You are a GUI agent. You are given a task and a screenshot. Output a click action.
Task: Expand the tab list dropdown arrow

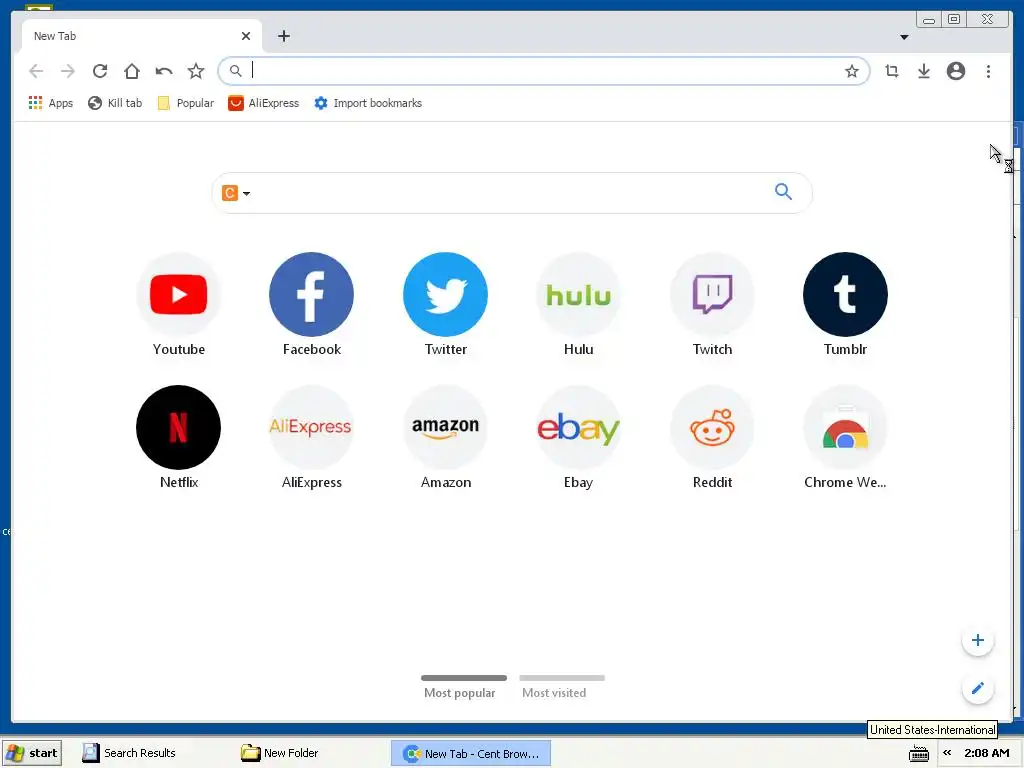(x=904, y=37)
